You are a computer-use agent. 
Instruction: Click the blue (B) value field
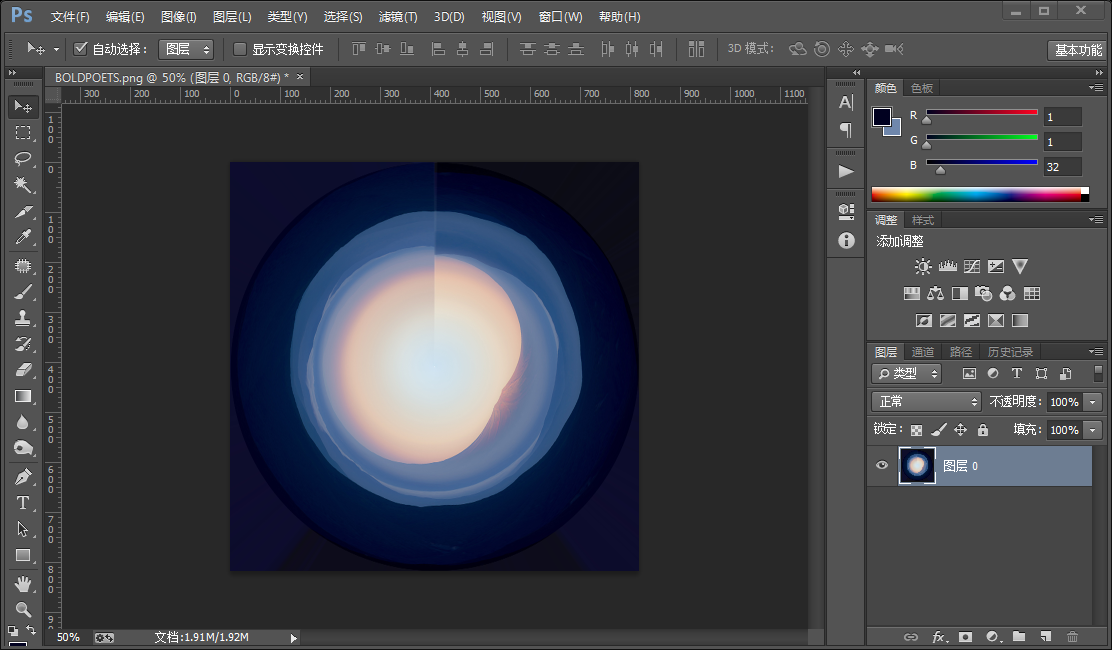[1062, 167]
